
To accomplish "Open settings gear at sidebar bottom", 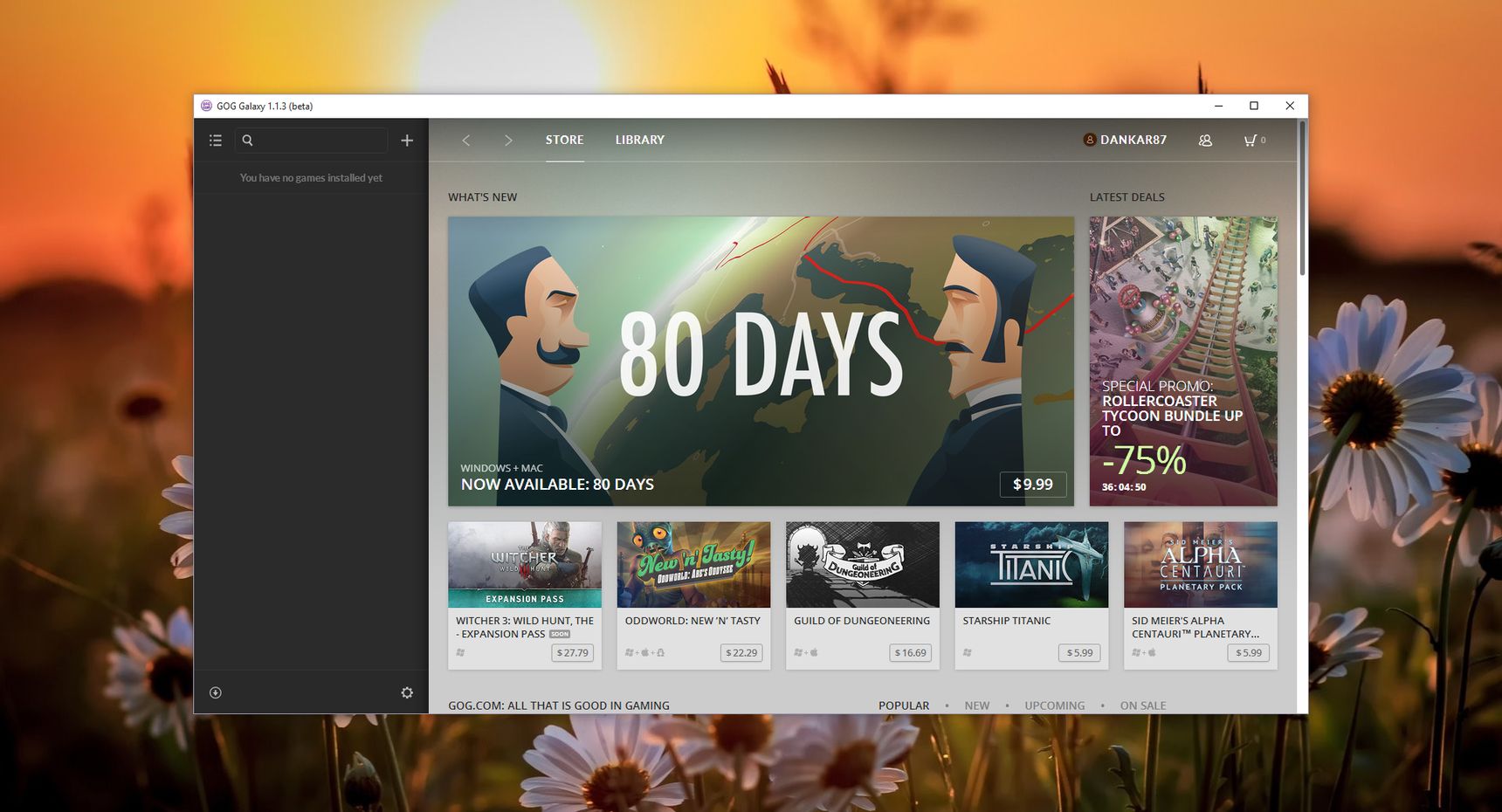I will tap(407, 692).
